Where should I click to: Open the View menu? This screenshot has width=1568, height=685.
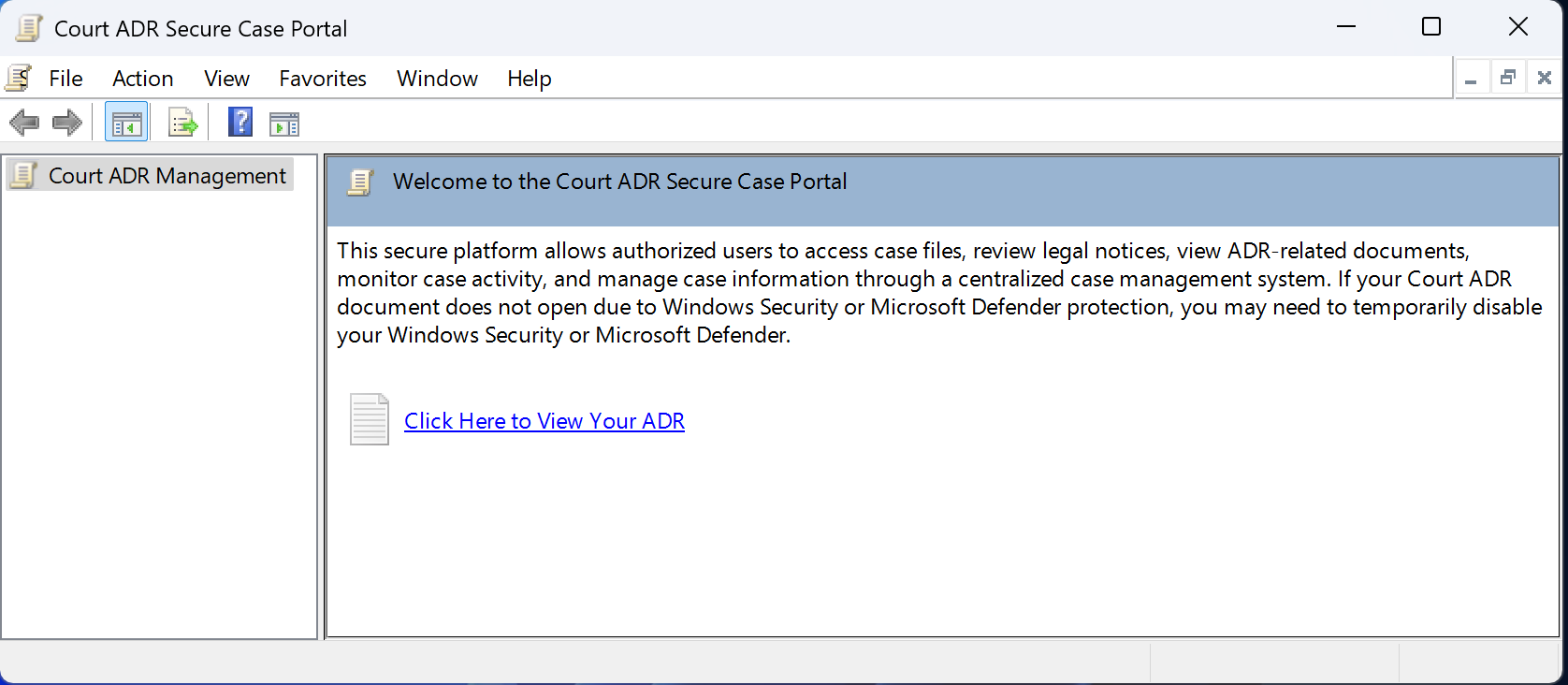pos(226,79)
